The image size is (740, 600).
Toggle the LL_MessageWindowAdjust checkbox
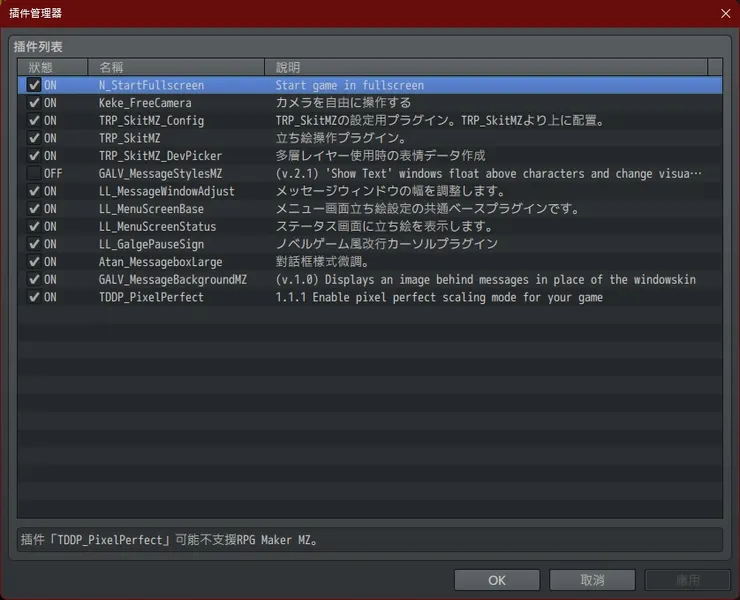pyautogui.click(x=34, y=191)
